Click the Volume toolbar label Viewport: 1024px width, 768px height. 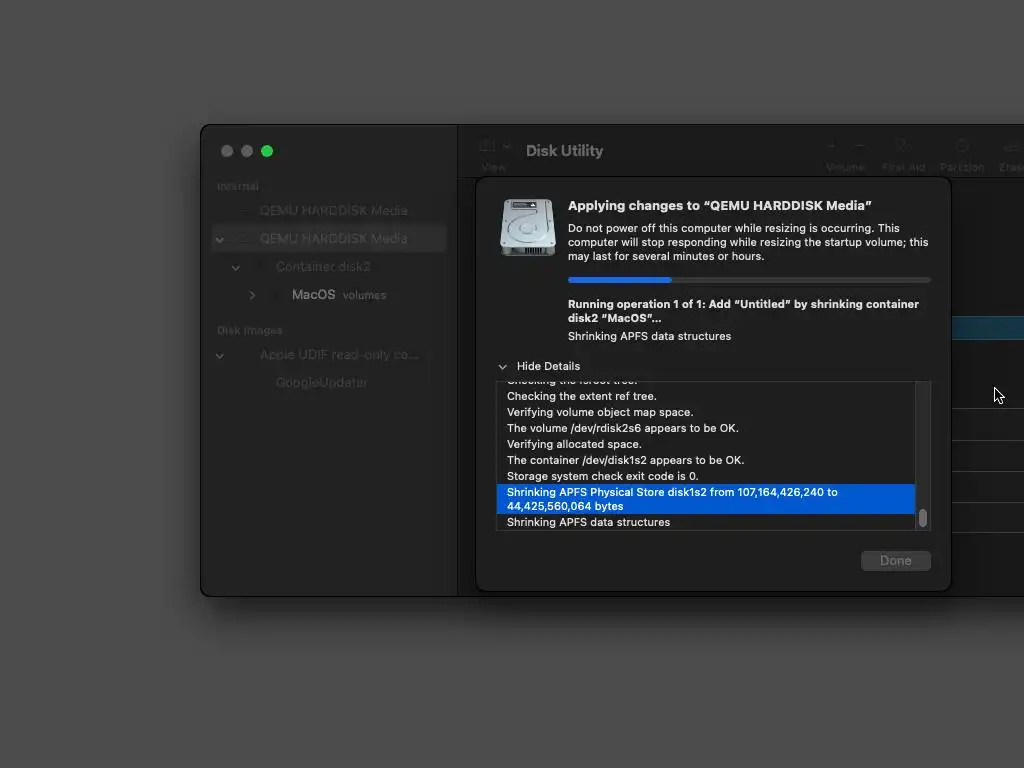[x=845, y=167]
